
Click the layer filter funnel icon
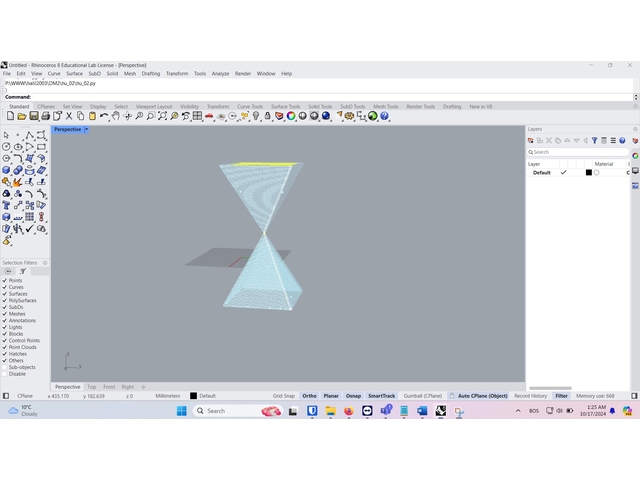(x=594, y=141)
